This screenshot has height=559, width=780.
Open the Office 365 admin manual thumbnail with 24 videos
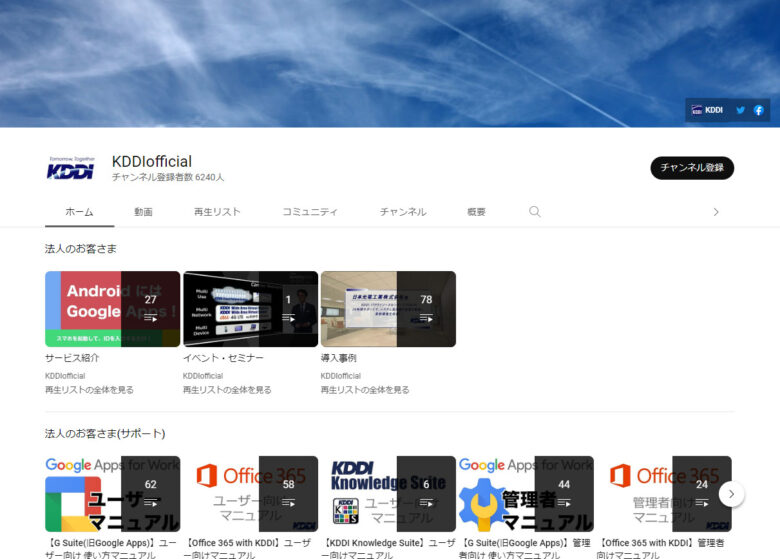pos(664,494)
